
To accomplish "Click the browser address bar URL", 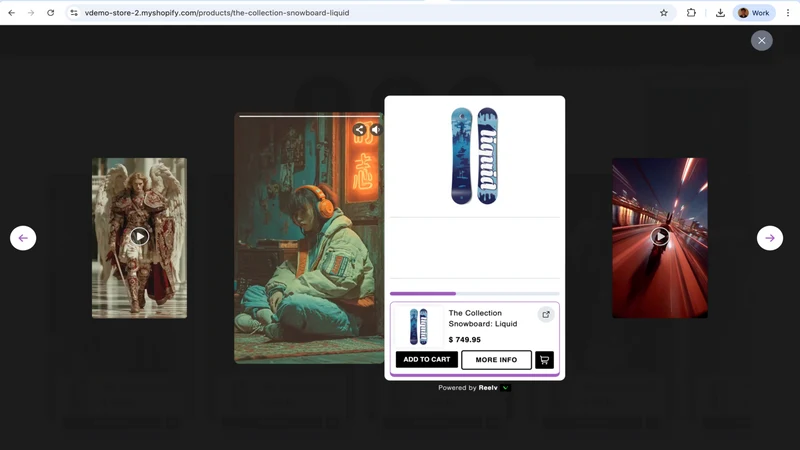I will [217, 13].
